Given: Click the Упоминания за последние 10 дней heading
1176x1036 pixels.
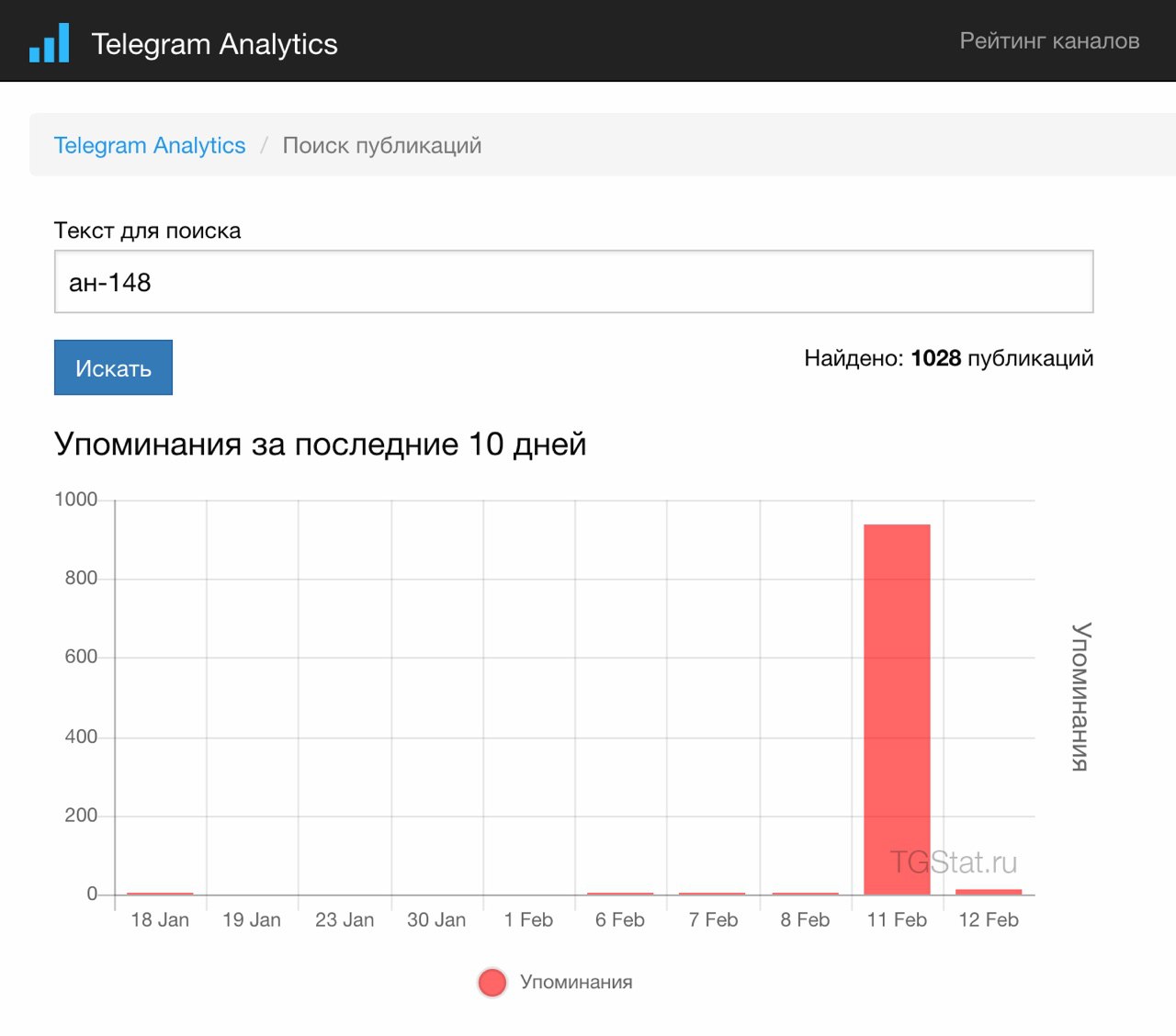Looking at the screenshot, I should 321,444.
